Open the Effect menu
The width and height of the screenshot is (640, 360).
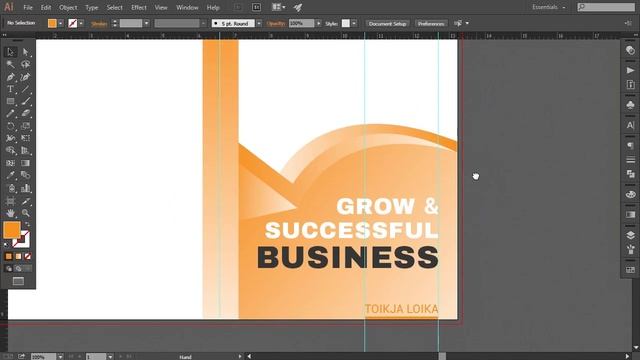click(139, 7)
